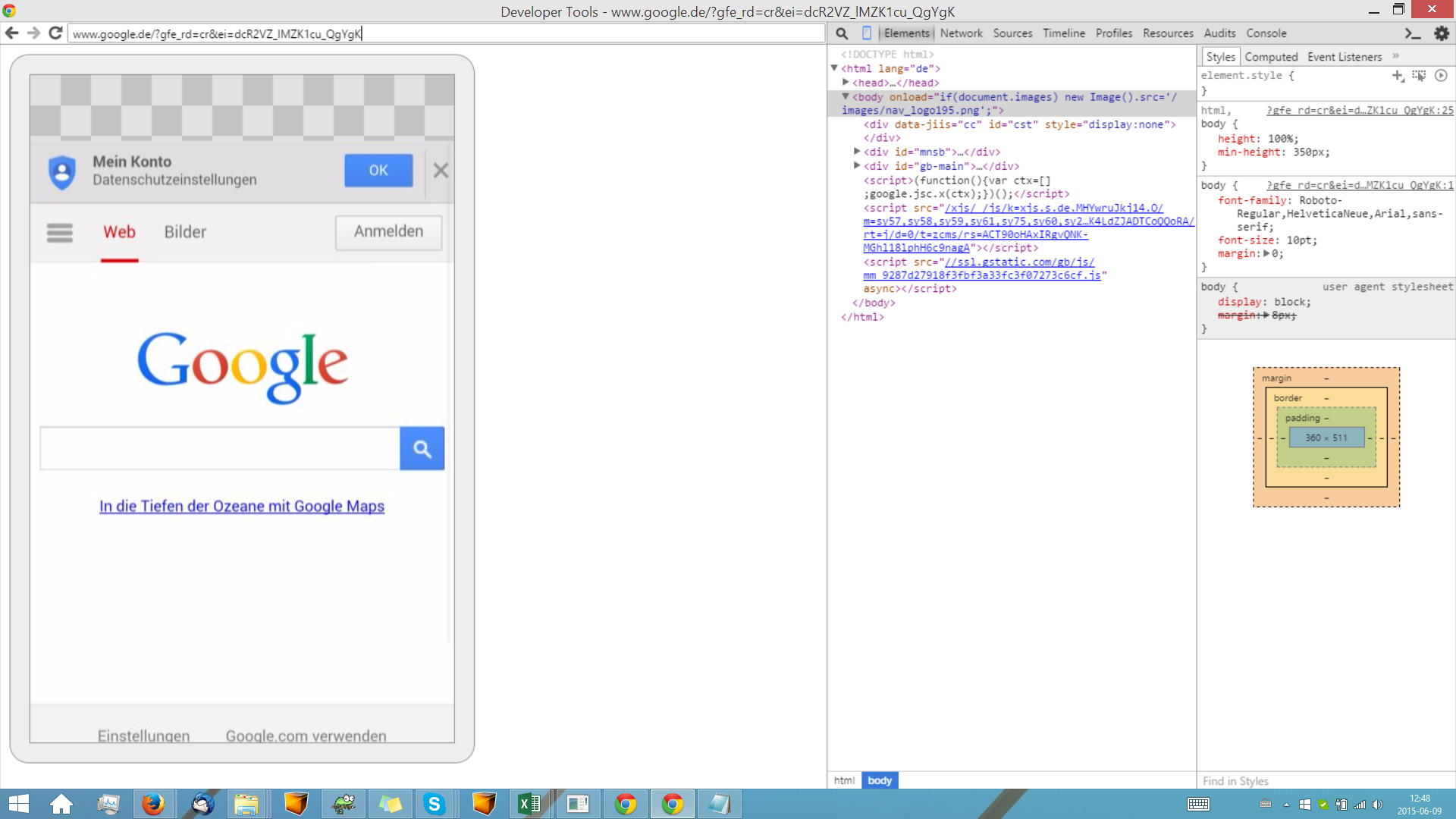This screenshot has width=1456, height=819.
Task: Open the Google Maps Ozeane link
Action: (x=242, y=507)
